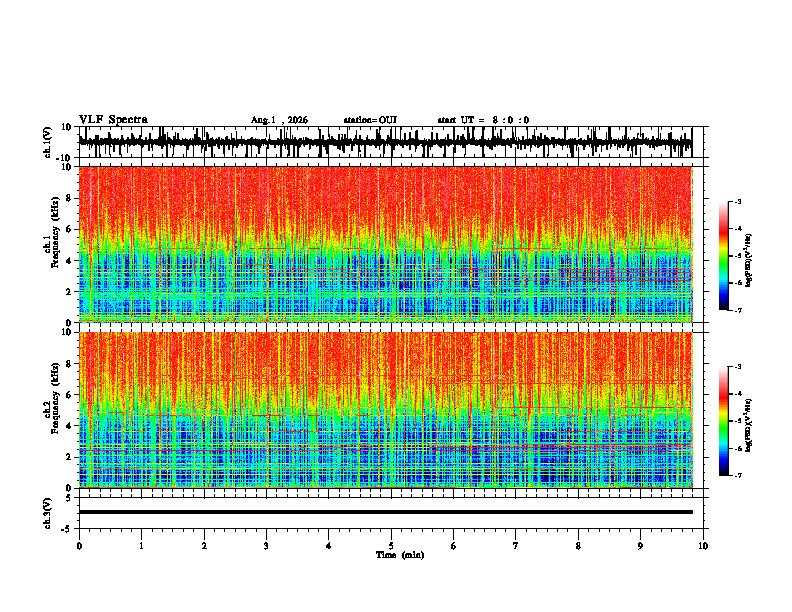Click the ch.3 axis "5" tick label
The height and width of the screenshot is (612, 792).
pyautogui.click(x=69, y=498)
